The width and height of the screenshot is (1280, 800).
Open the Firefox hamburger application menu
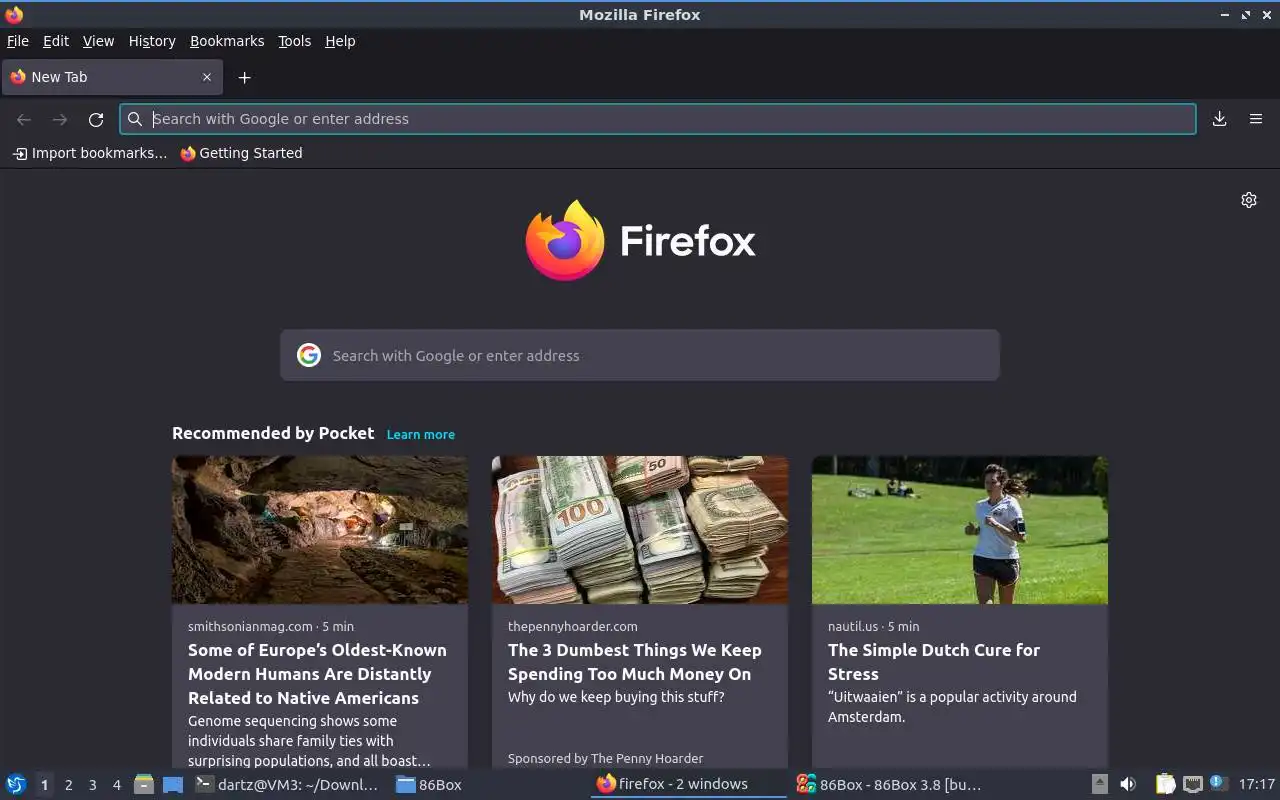point(1256,119)
